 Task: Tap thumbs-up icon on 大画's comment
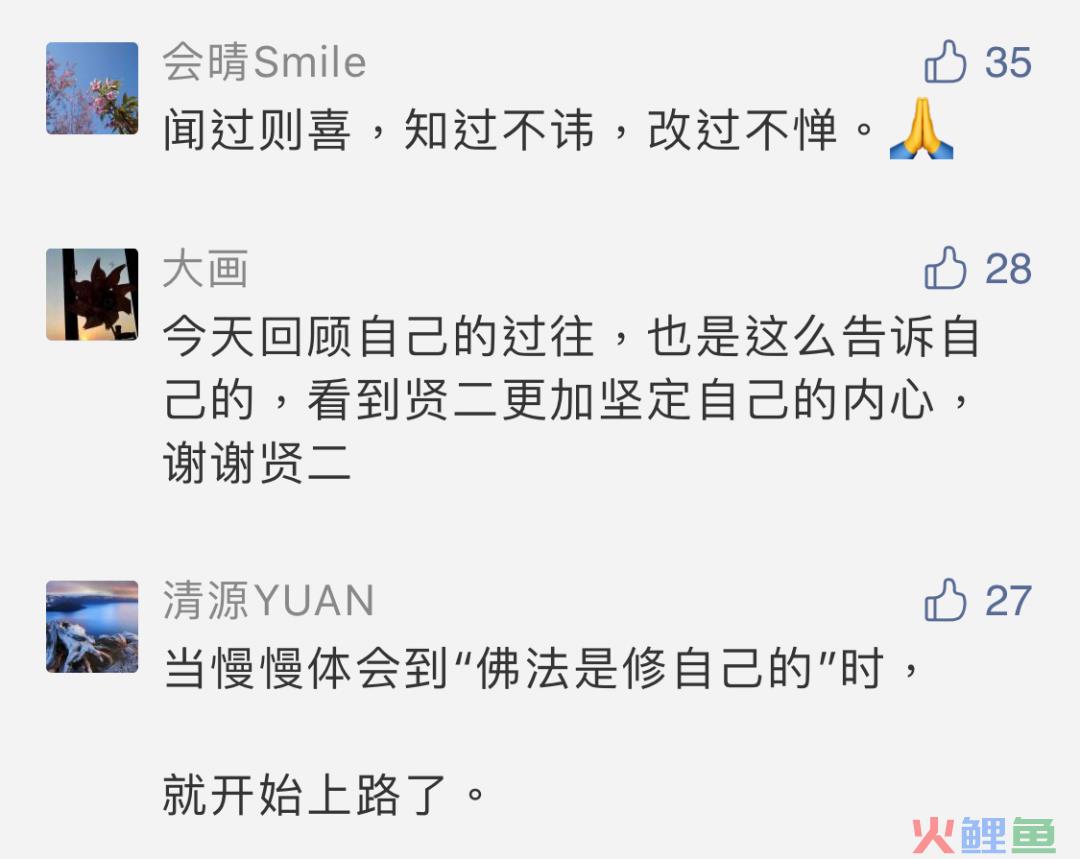click(945, 267)
